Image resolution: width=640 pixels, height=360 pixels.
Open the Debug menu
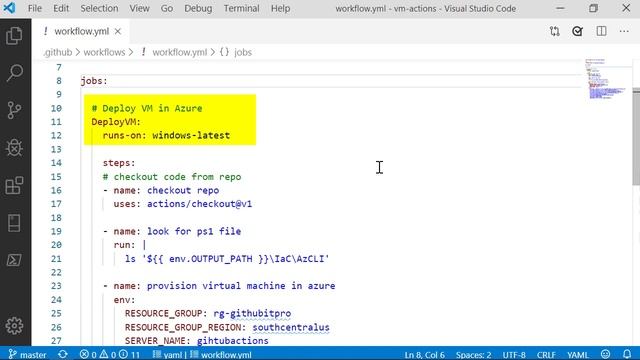tap(198, 8)
